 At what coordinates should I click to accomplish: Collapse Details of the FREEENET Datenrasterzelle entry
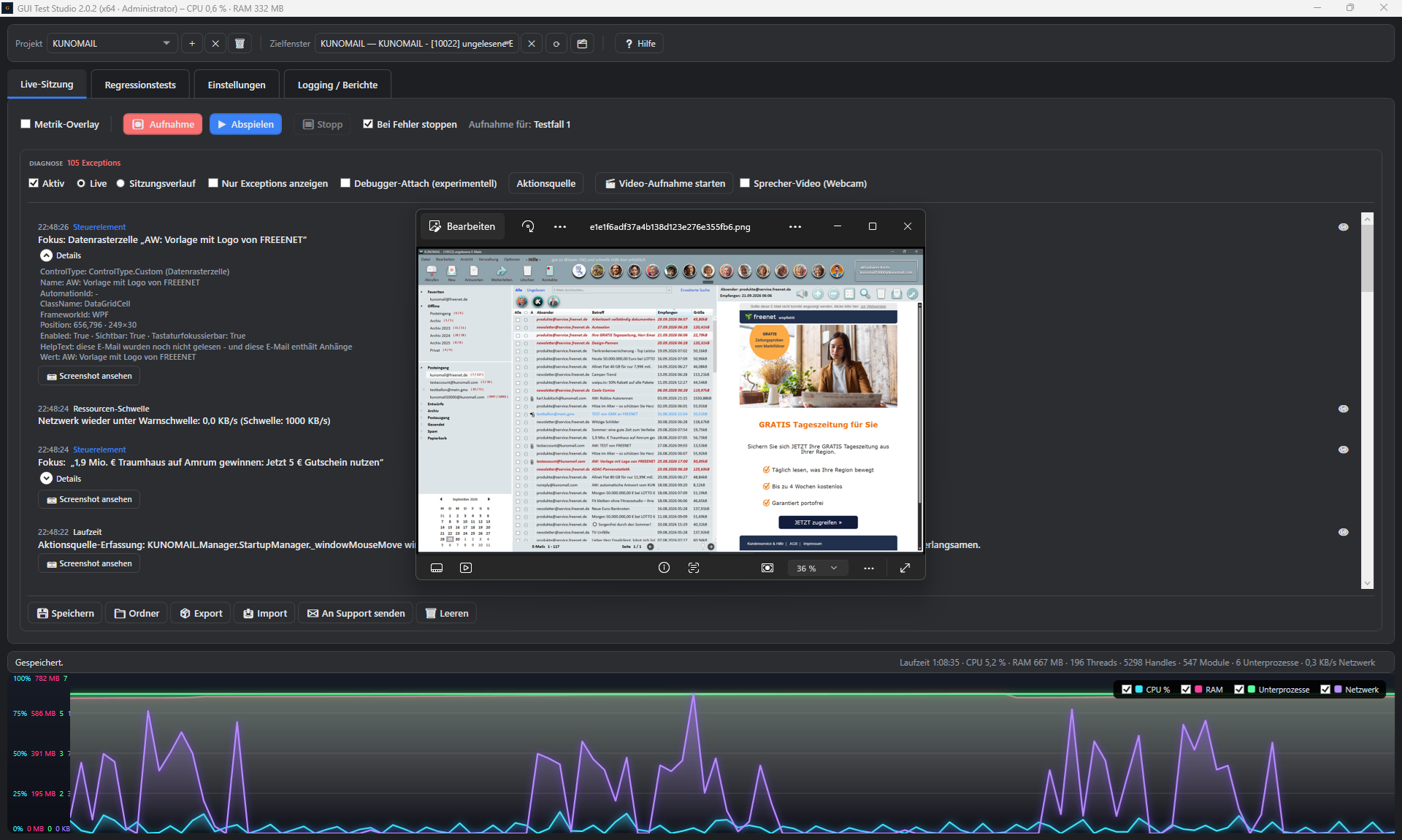click(x=46, y=255)
